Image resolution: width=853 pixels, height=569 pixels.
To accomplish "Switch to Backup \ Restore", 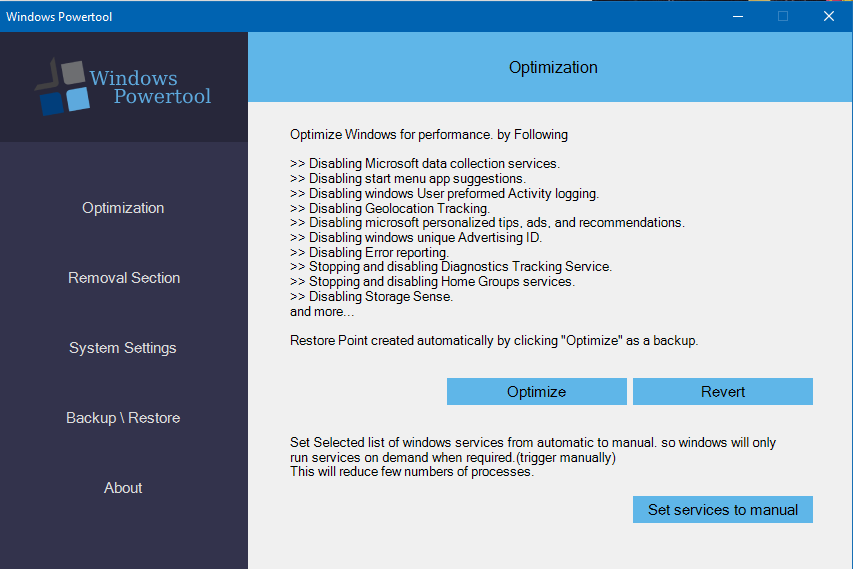I will click(x=123, y=418).
